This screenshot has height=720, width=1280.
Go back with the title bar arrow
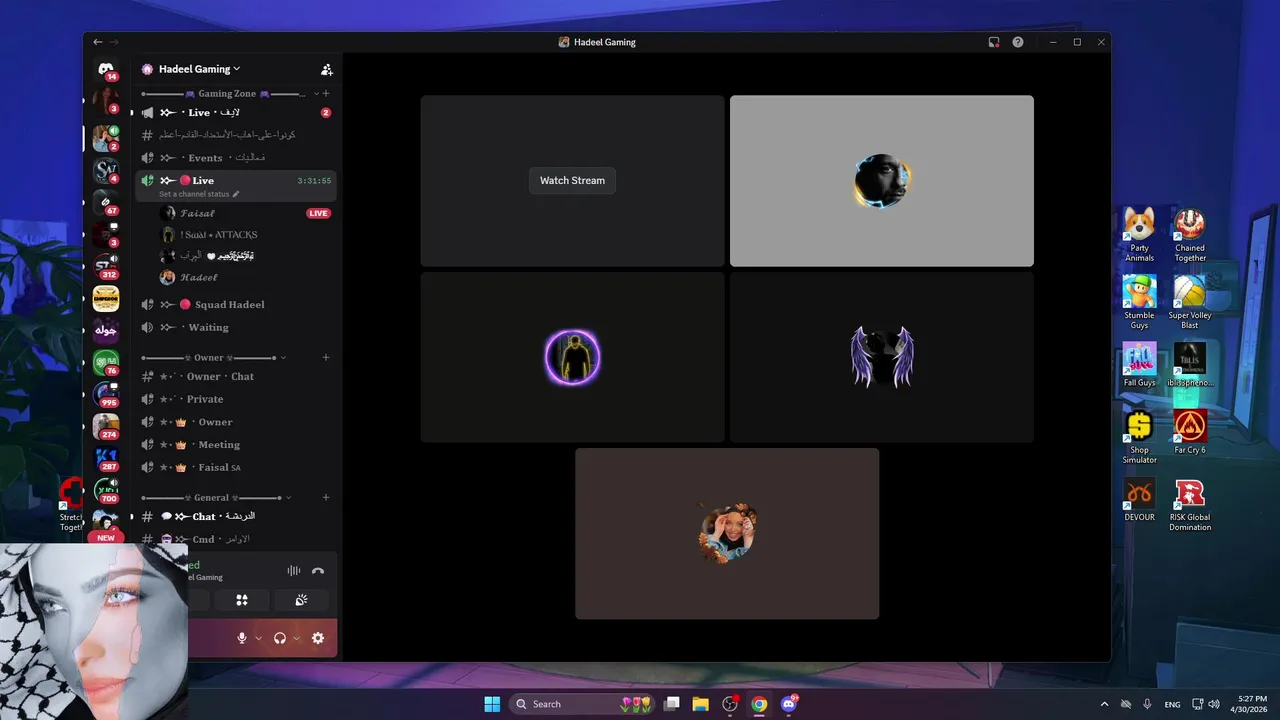(97, 42)
